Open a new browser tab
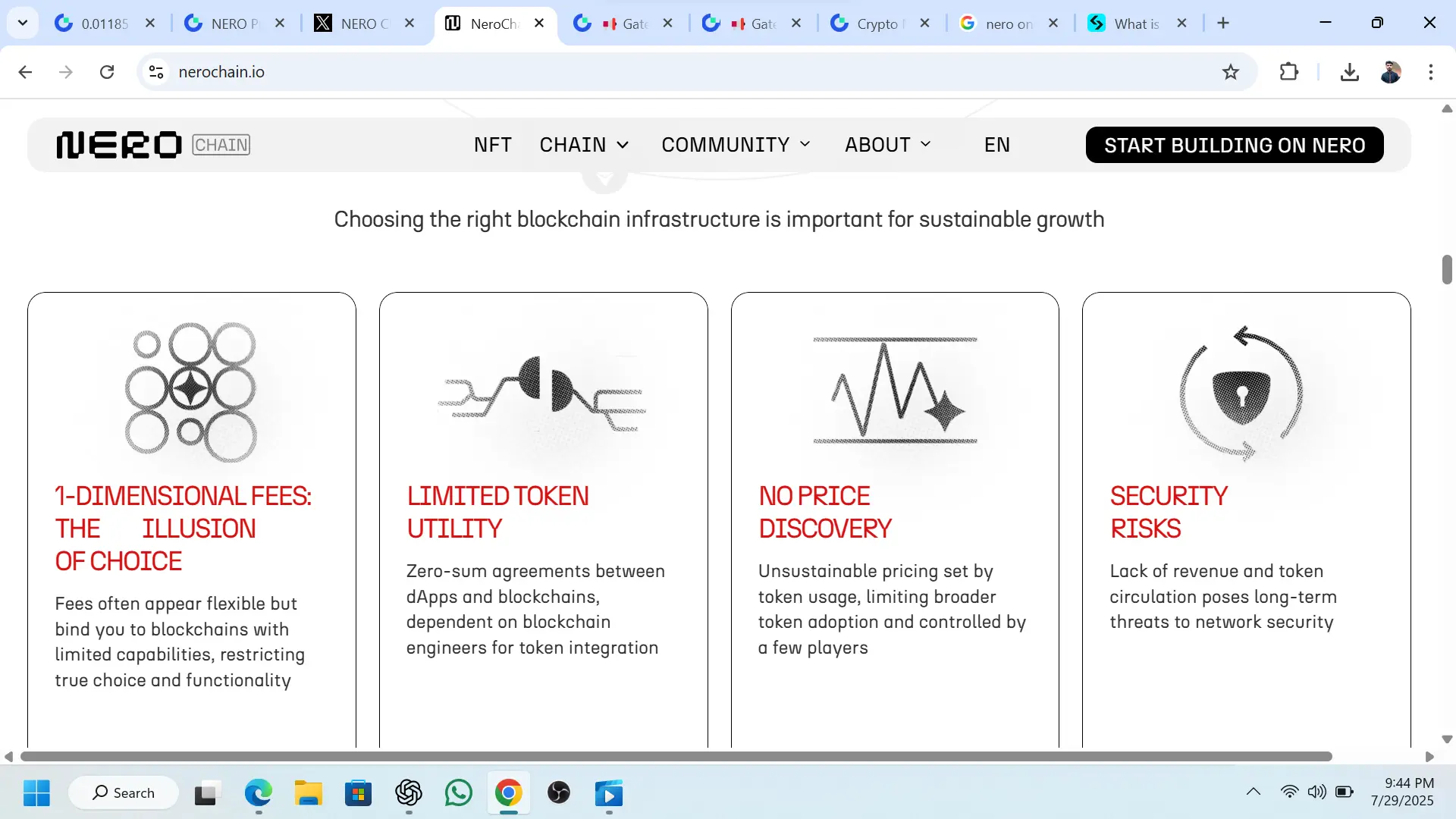This screenshot has height=819, width=1456. tap(1223, 24)
